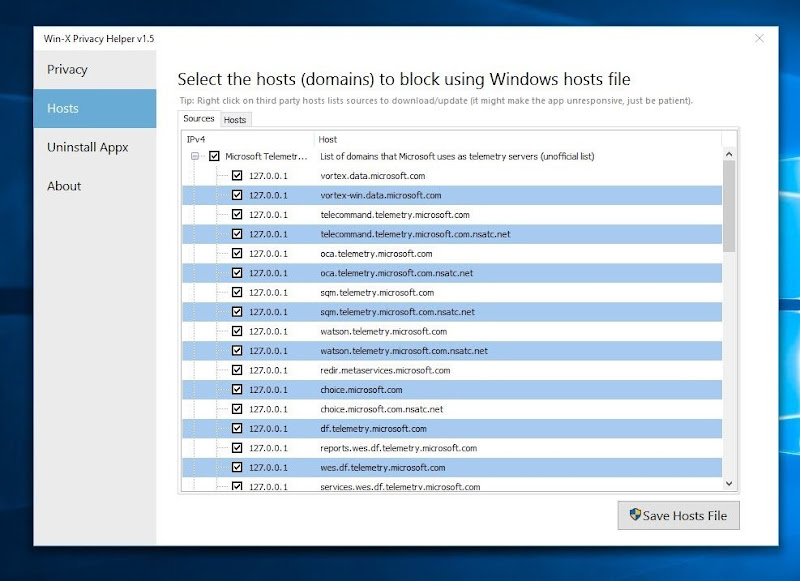Uncheck watson.telemetry.microsoft.com.nsatc.net checkbox
The width and height of the screenshot is (800, 581).
(237, 350)
